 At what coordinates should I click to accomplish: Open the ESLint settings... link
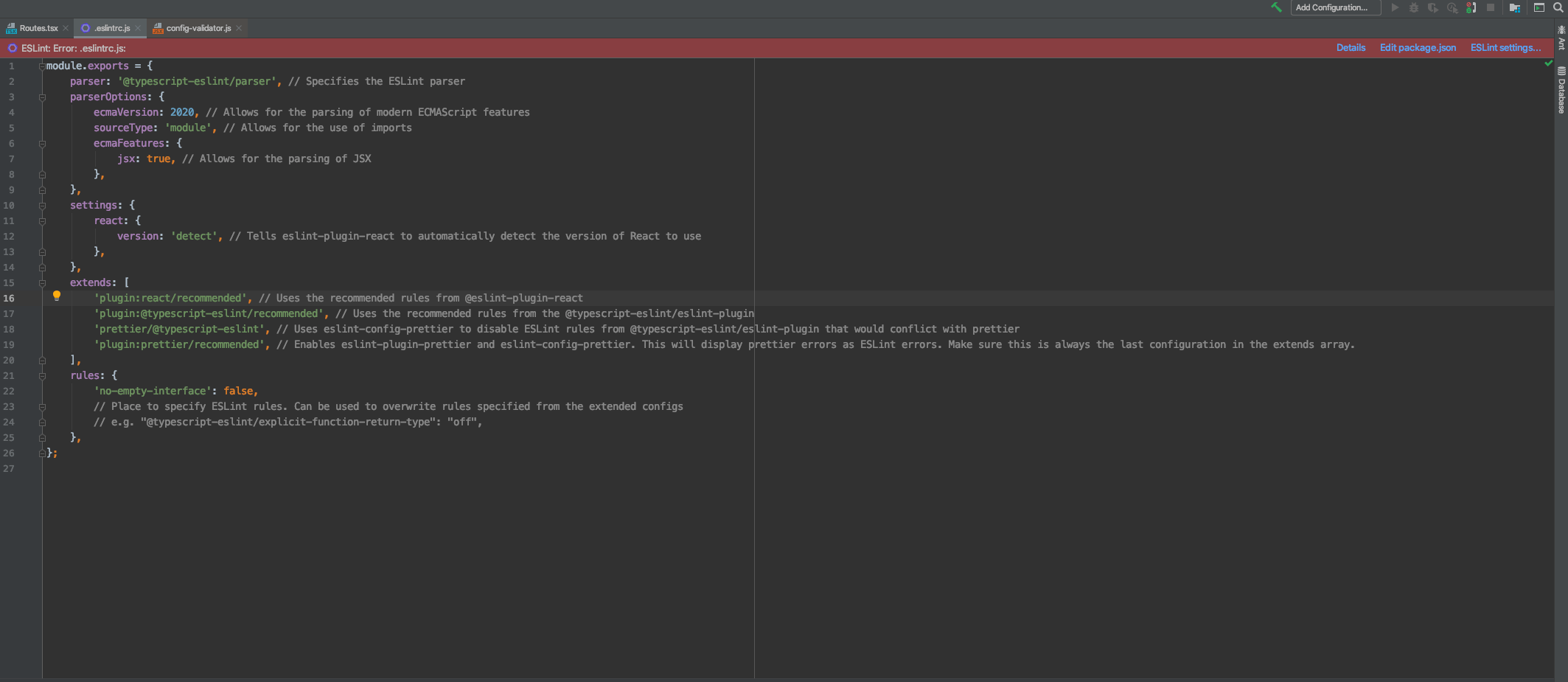(x=1505, y=48)
